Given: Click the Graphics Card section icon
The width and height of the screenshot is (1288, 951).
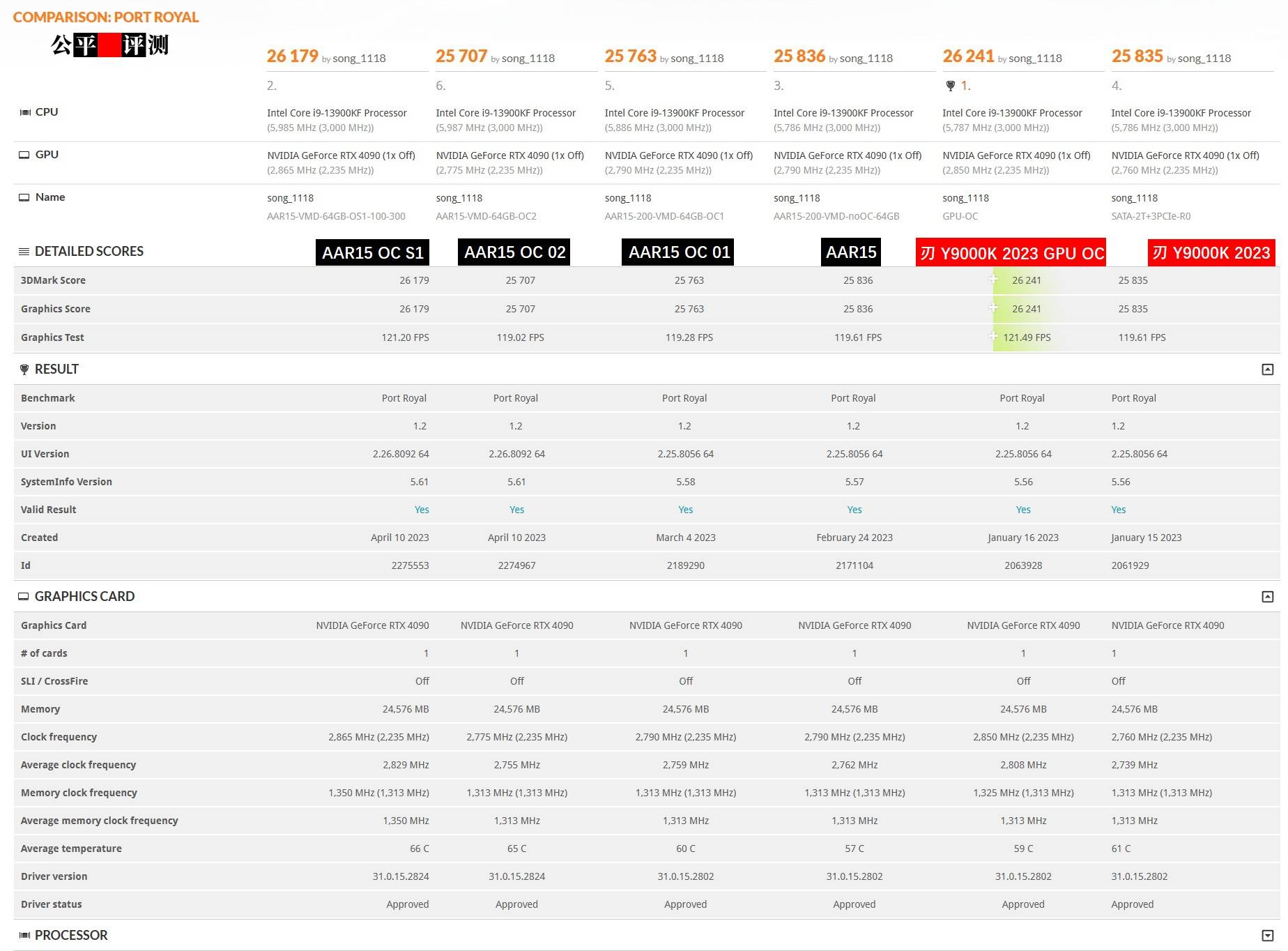Looking at the screenshot, I should click(x=24, y=597).
